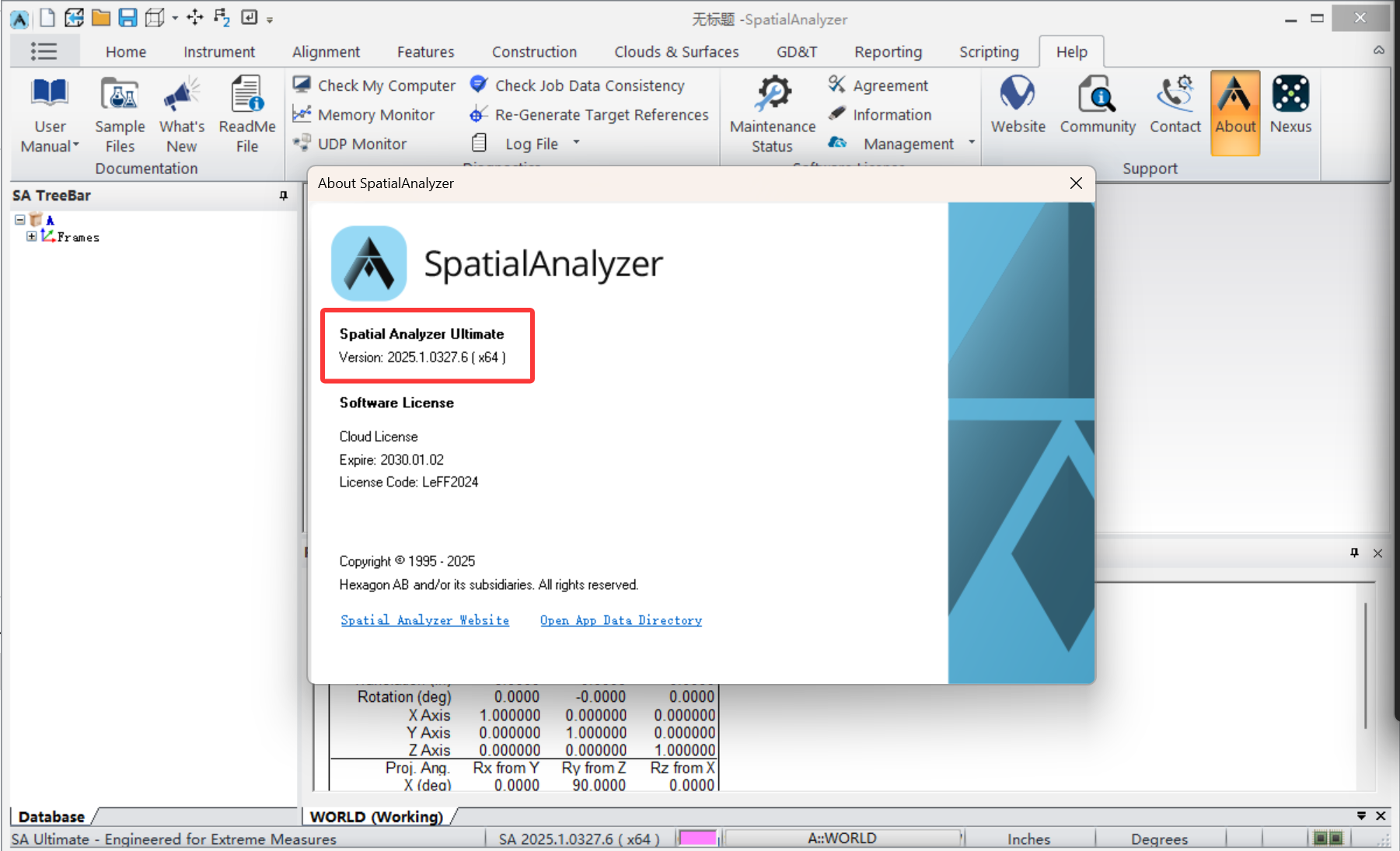The width and height of the screenshot is (1400, 851).
Task: Open the license Agreement
Action: tap(878, 85)
